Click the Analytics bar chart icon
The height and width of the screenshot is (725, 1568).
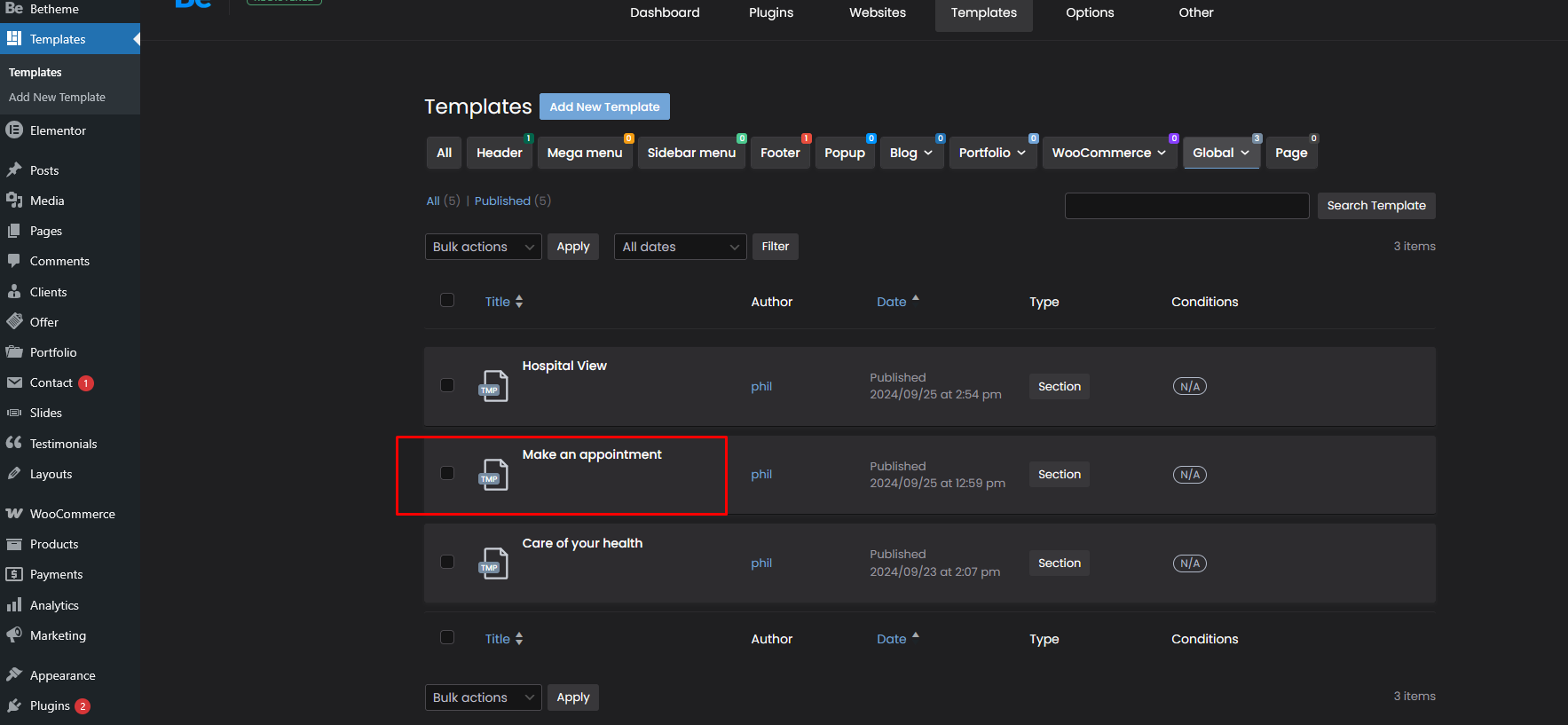pos(14,605)
